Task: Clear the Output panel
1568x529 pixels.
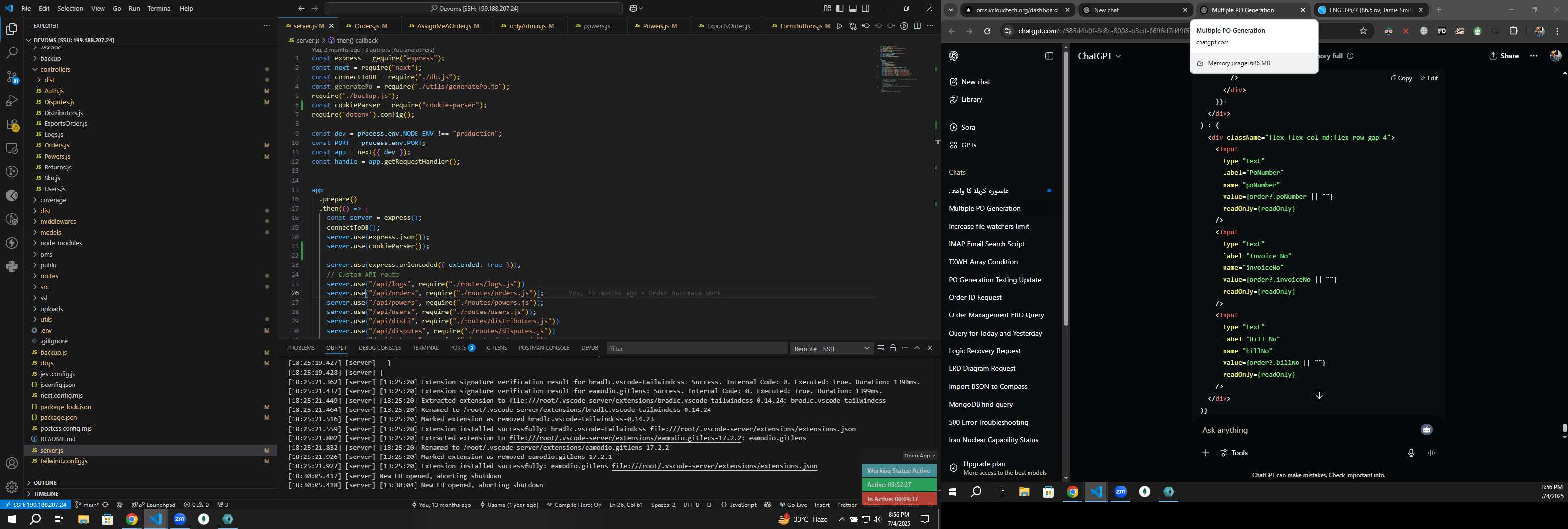Action: pyautogui.click(x=881, y=348)
